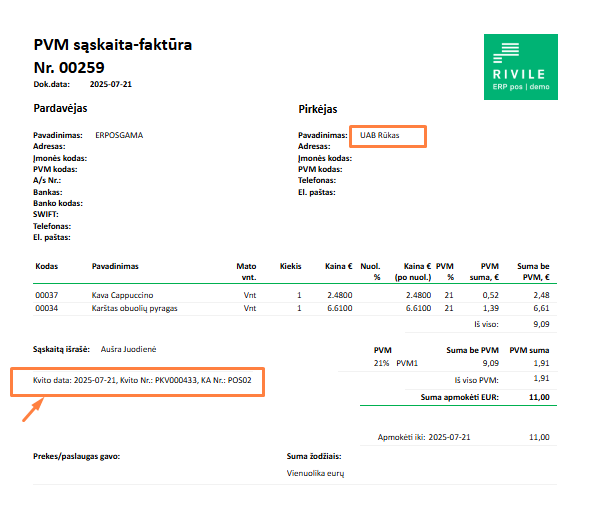This screenshot has height=528, width=594.
Task: Click the Kiekis column header
Action: [291, 266]
